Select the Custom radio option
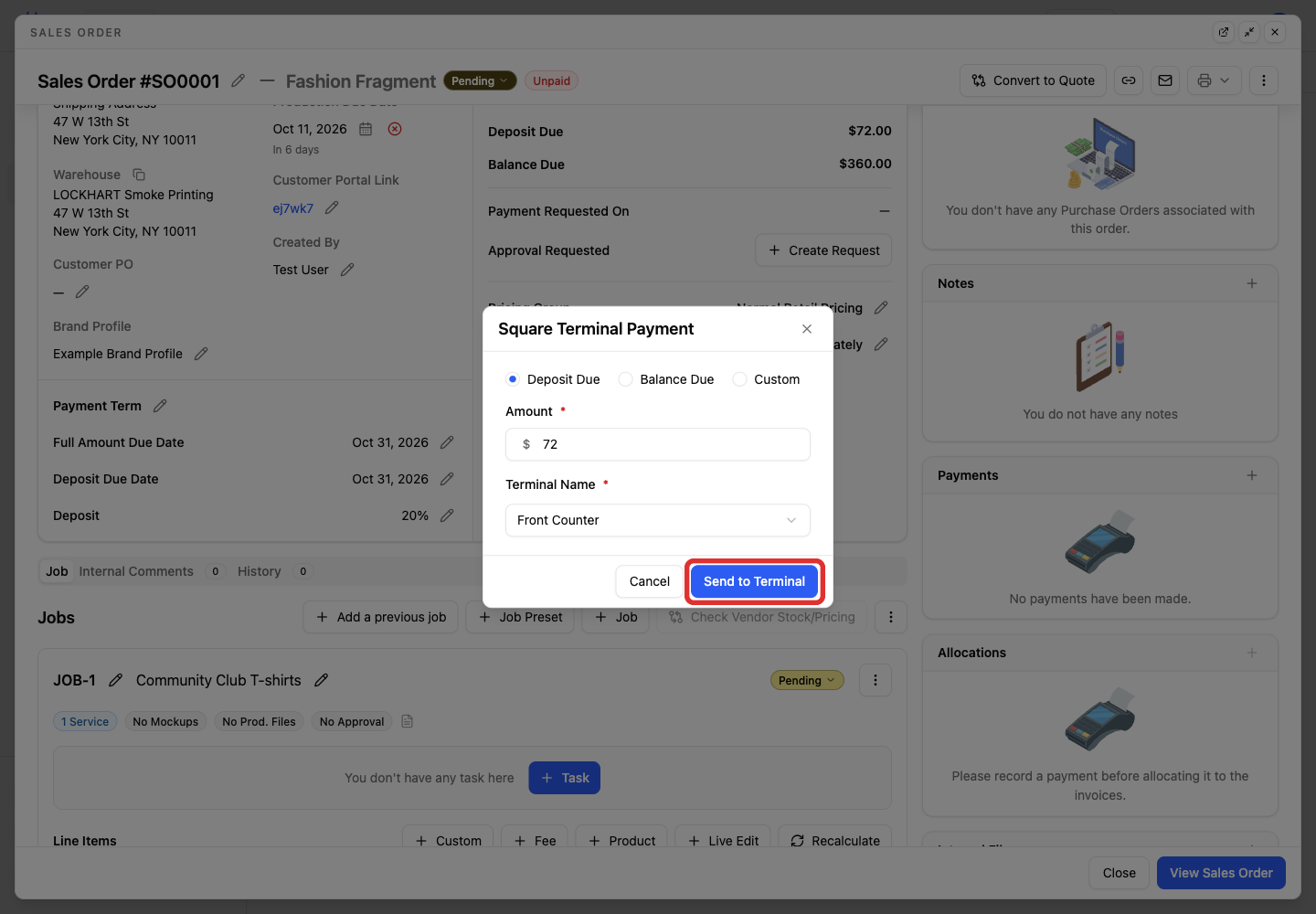 [x=740, y=379]
